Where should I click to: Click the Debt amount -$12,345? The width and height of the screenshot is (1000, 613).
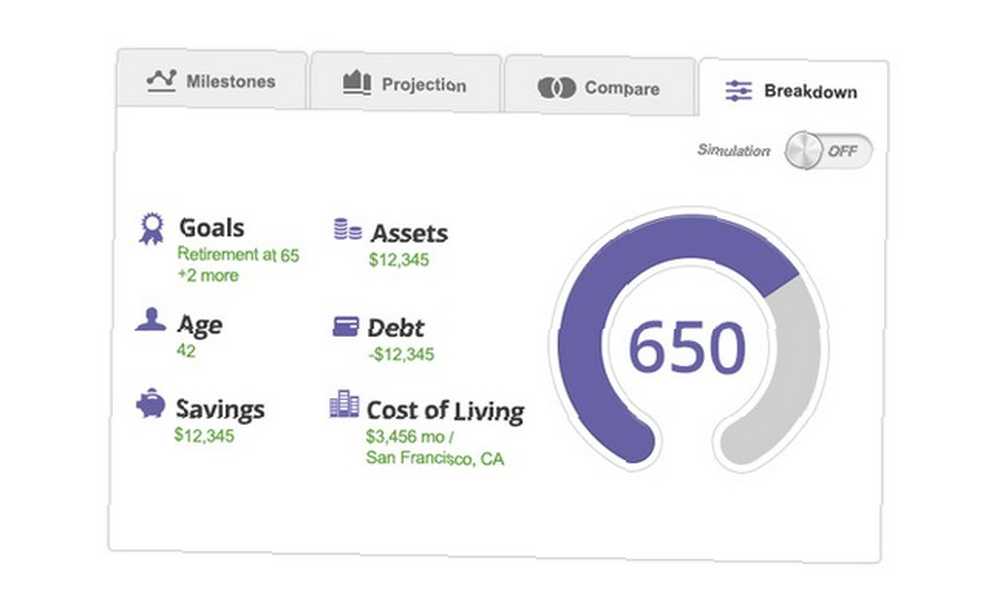point(401,354)
